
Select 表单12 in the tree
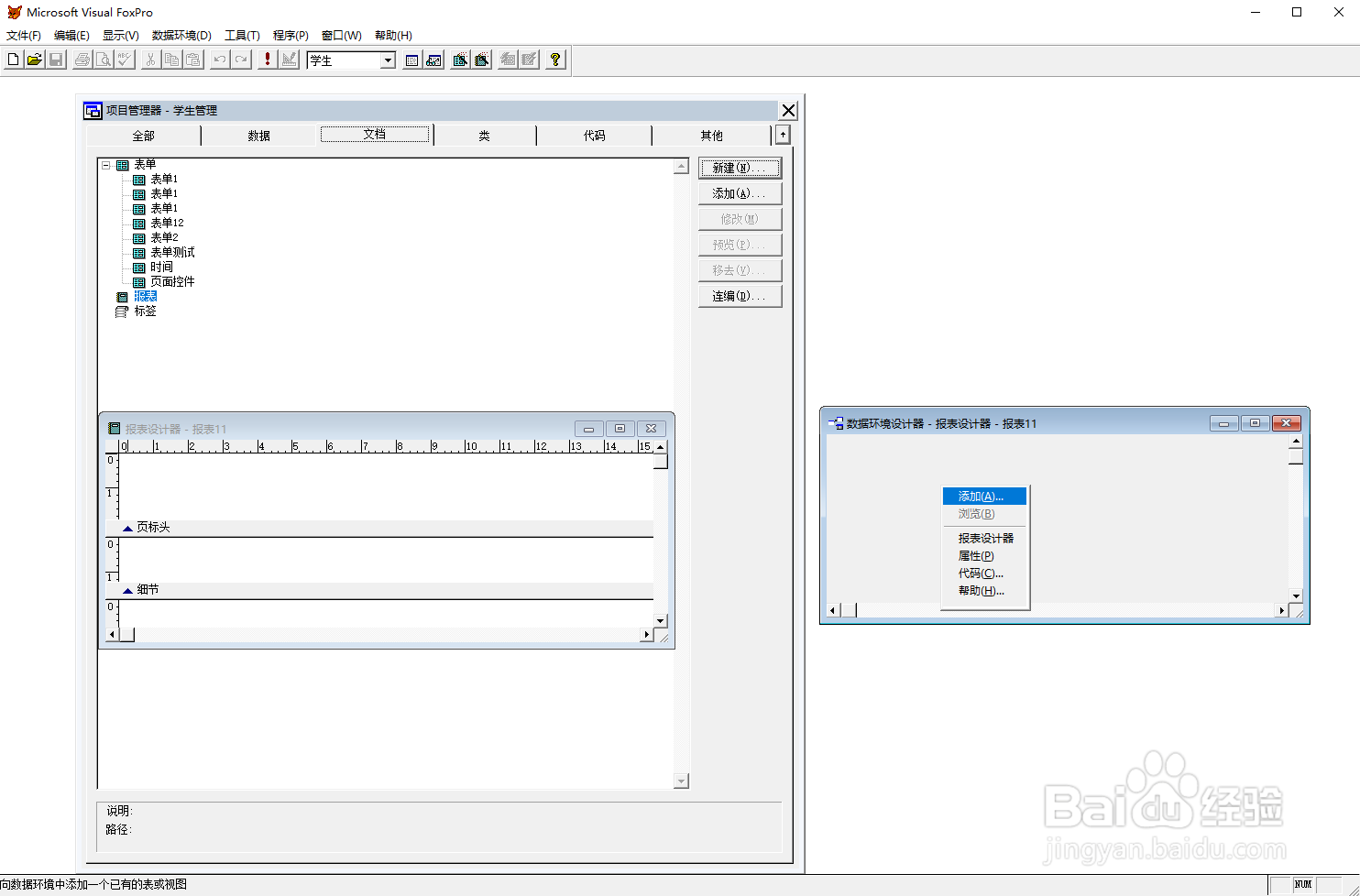click(167, 224)
